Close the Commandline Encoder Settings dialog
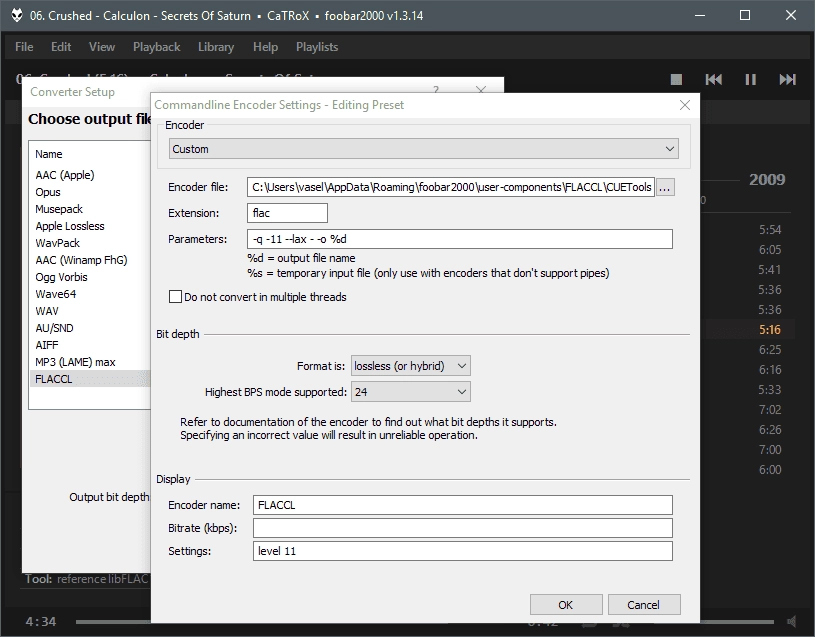The width and height of the screenshot is (815, 637). (685, 105)
